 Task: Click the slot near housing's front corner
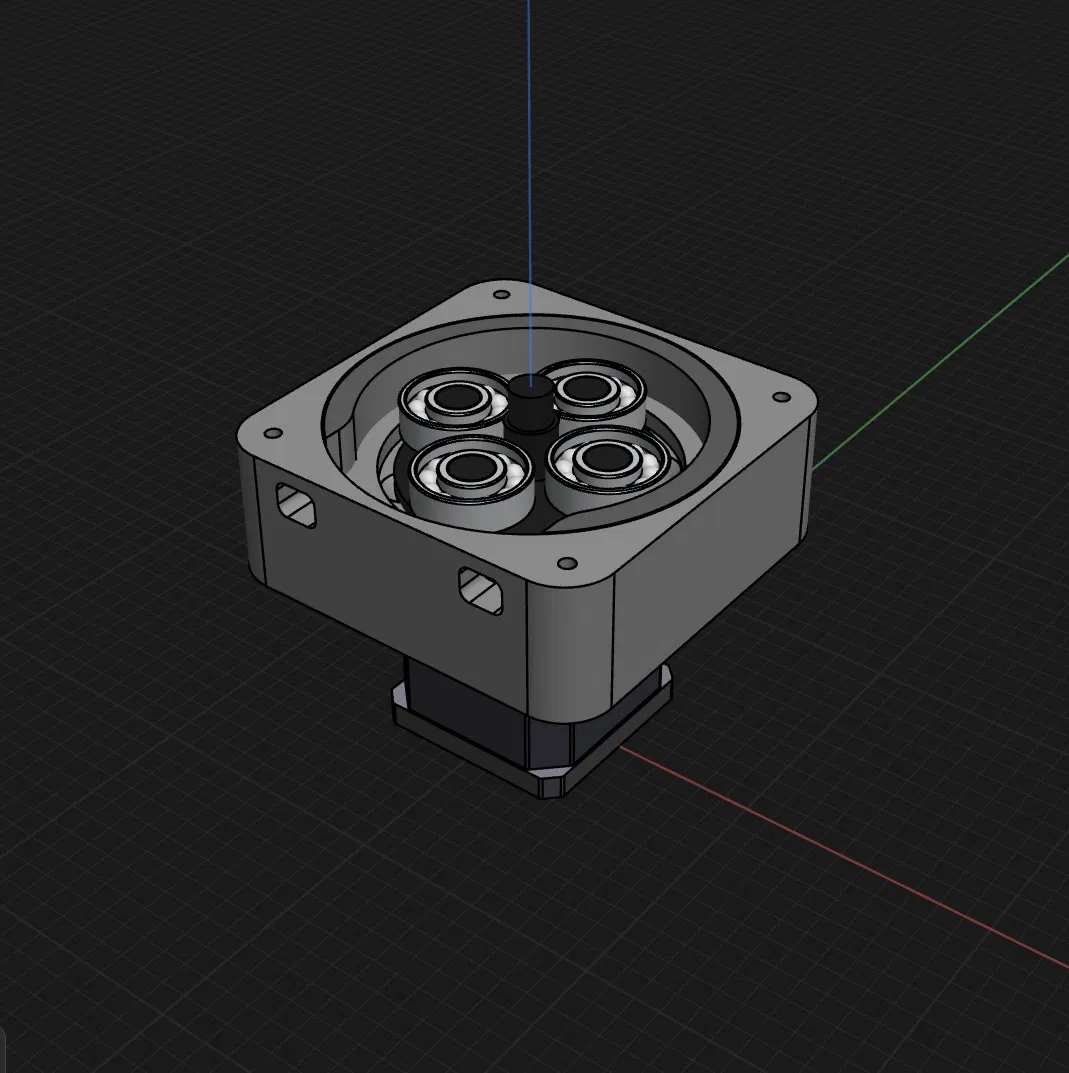pos(480,591)
